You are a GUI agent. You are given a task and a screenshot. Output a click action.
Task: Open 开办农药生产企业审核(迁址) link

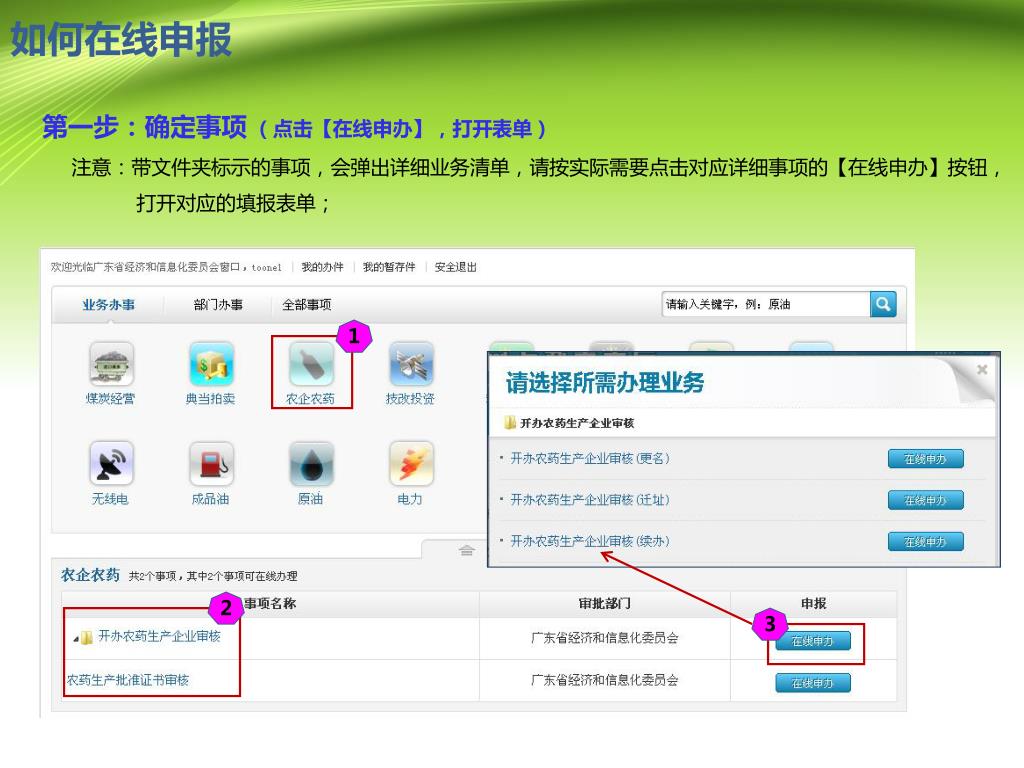(x=590, y=500)
